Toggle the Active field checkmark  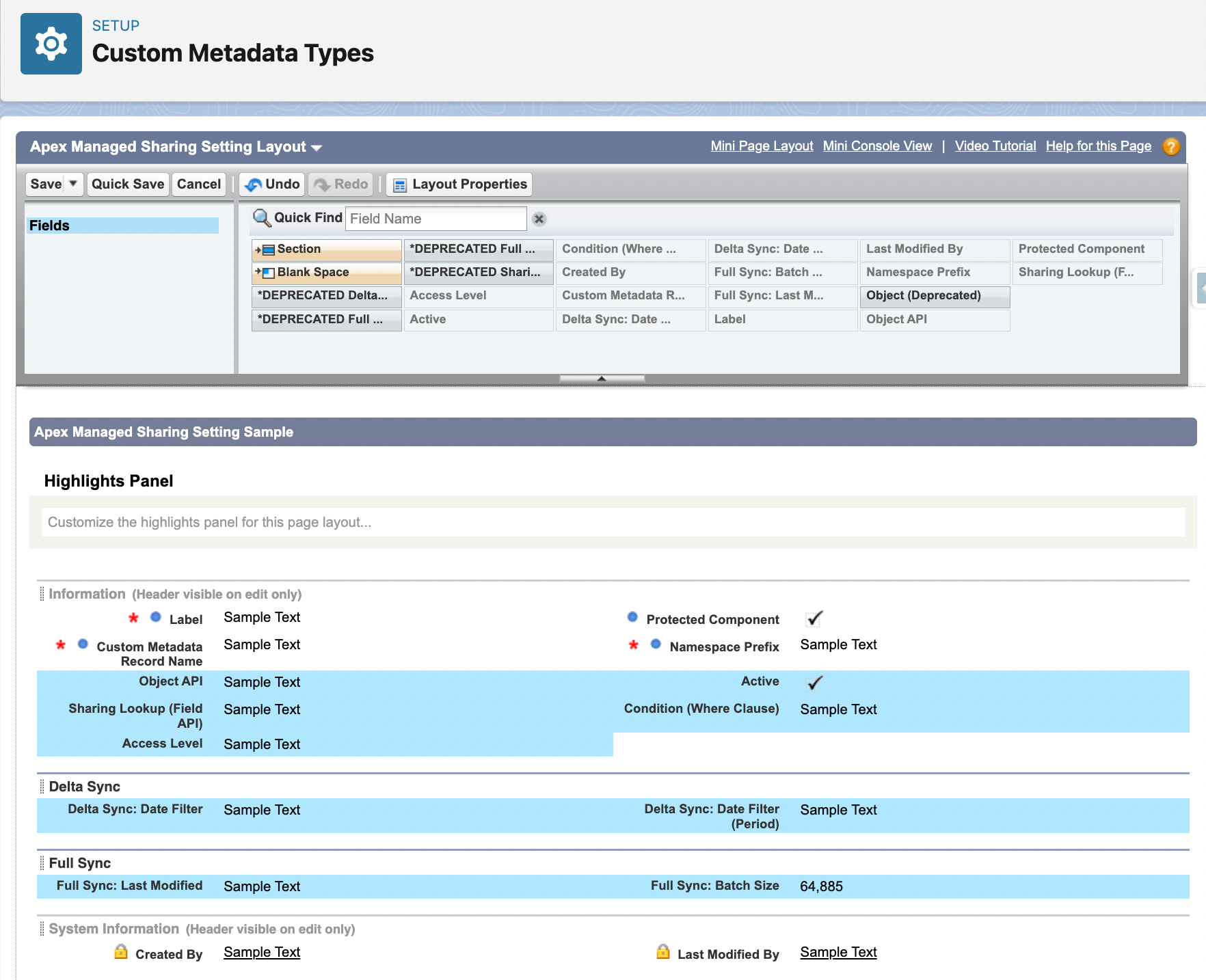(814, 683)
